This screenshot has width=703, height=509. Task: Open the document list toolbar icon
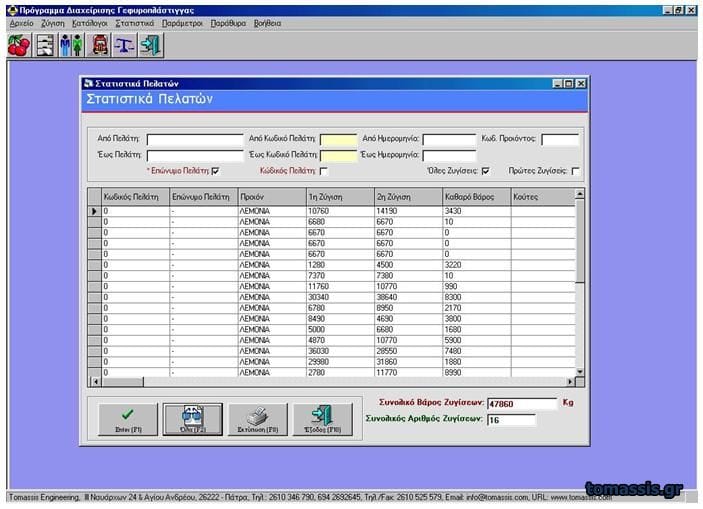click(x=45, y=45)
